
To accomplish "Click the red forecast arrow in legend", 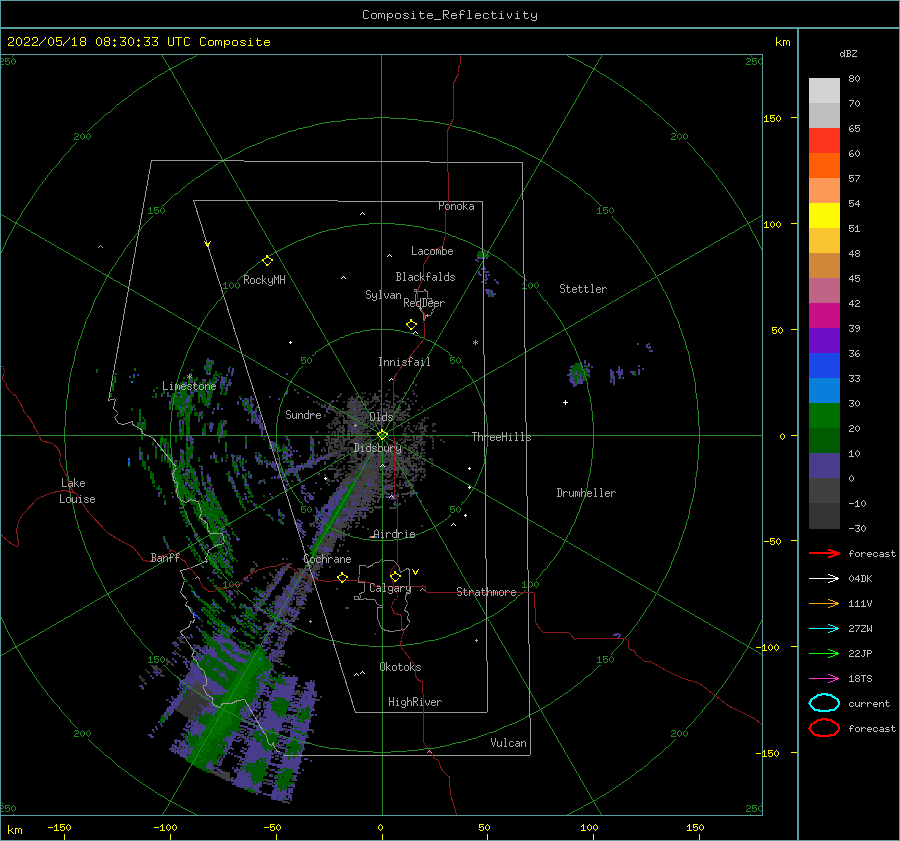I will pos(824,553).
